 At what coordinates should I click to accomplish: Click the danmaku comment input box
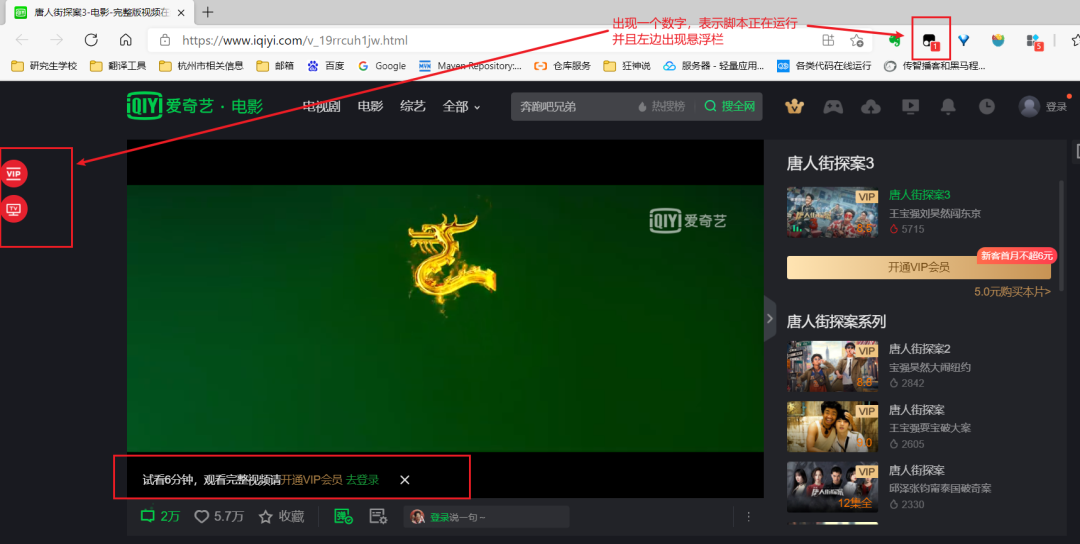(x=486, y=517)
